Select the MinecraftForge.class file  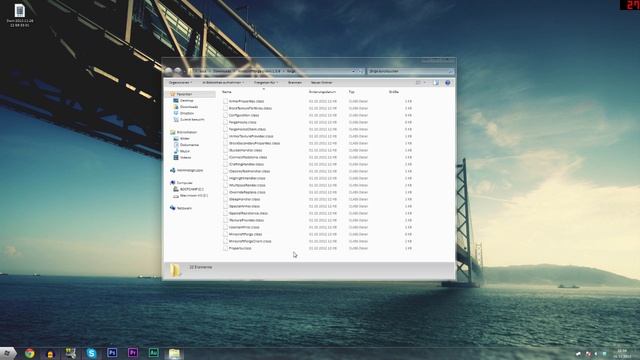pos(245,234)
